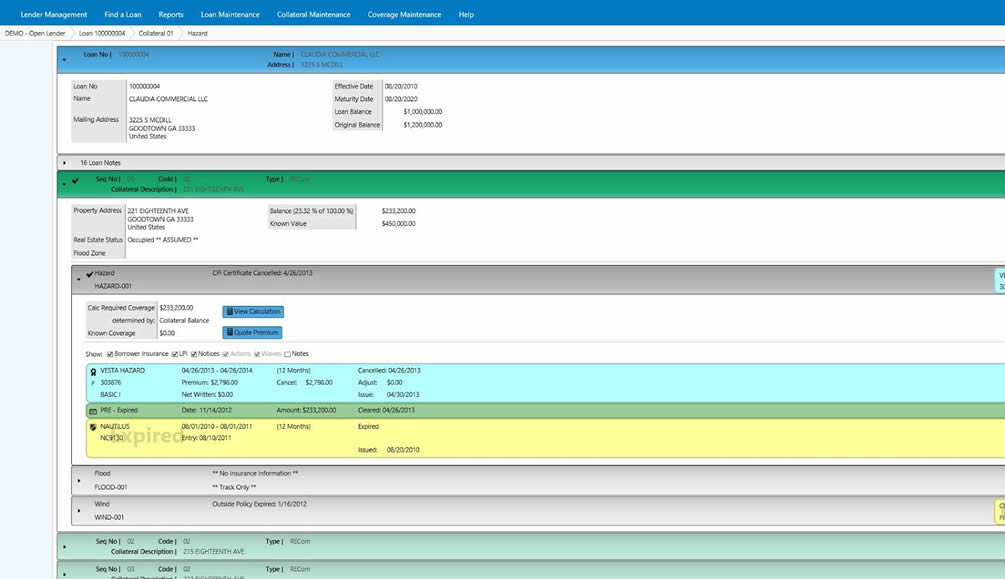Click the Quote Premium button

pos(253,333)
